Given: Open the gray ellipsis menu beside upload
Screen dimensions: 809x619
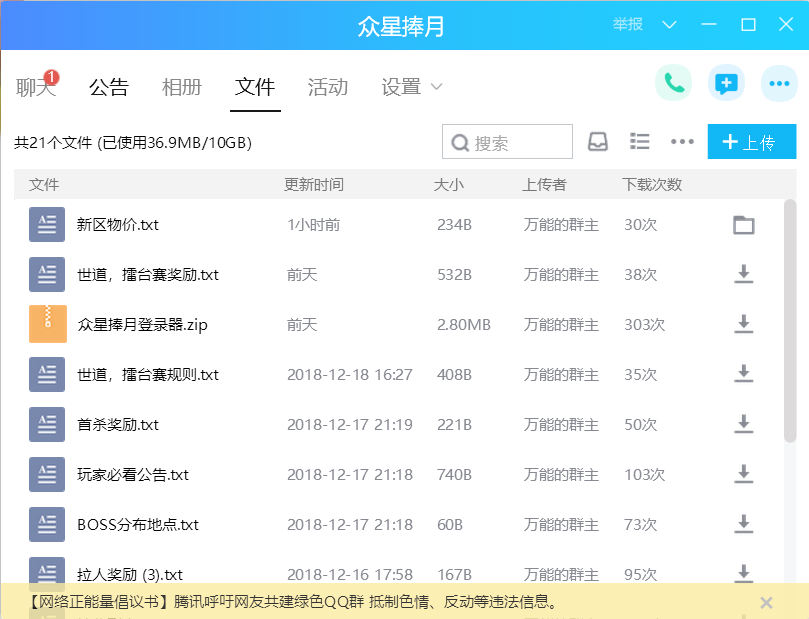Looking at the screenshot, I should pos(682,142).
